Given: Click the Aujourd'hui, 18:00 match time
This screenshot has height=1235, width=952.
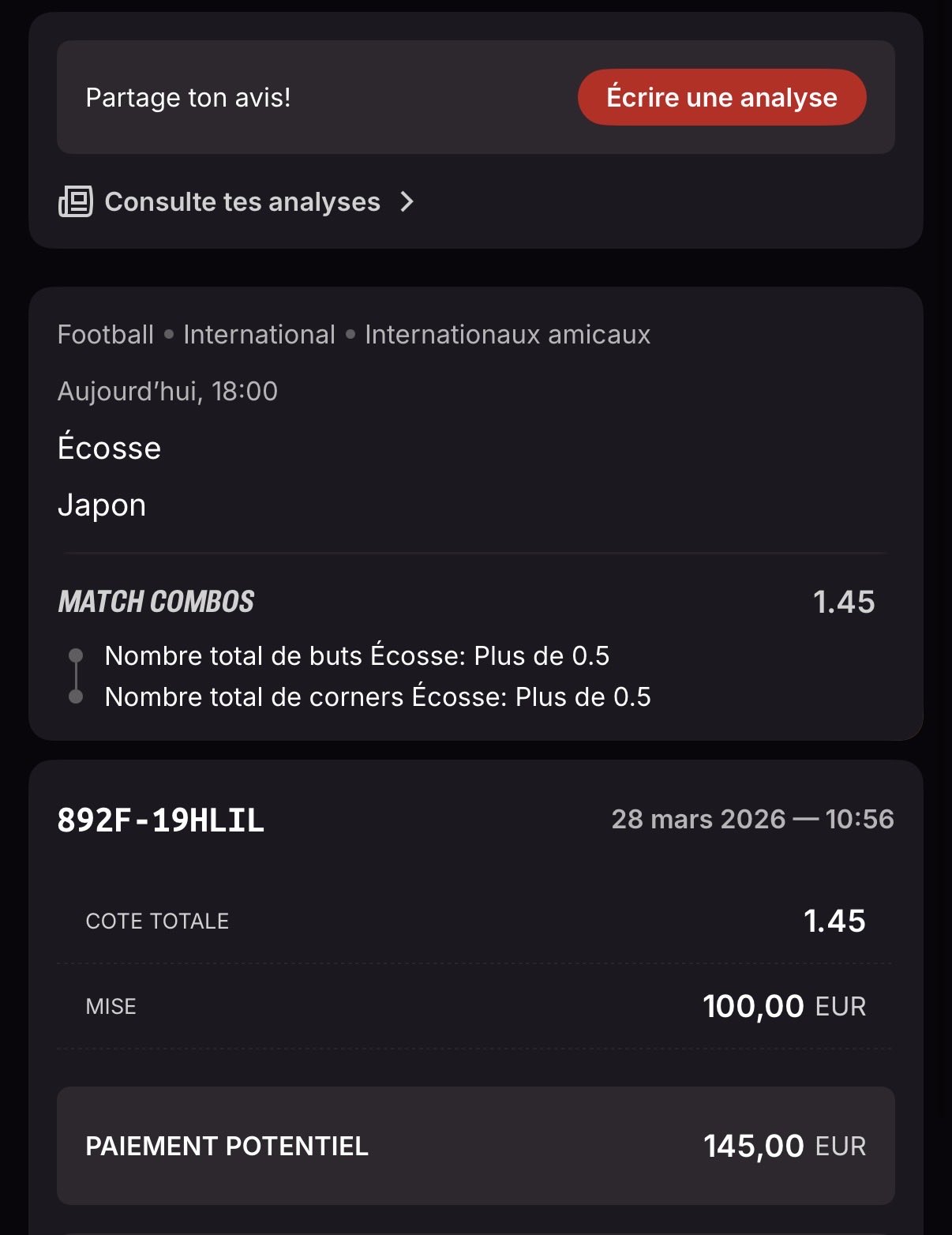Looking at the screenshot, I should pyautogui.click(x=167, y=392).
